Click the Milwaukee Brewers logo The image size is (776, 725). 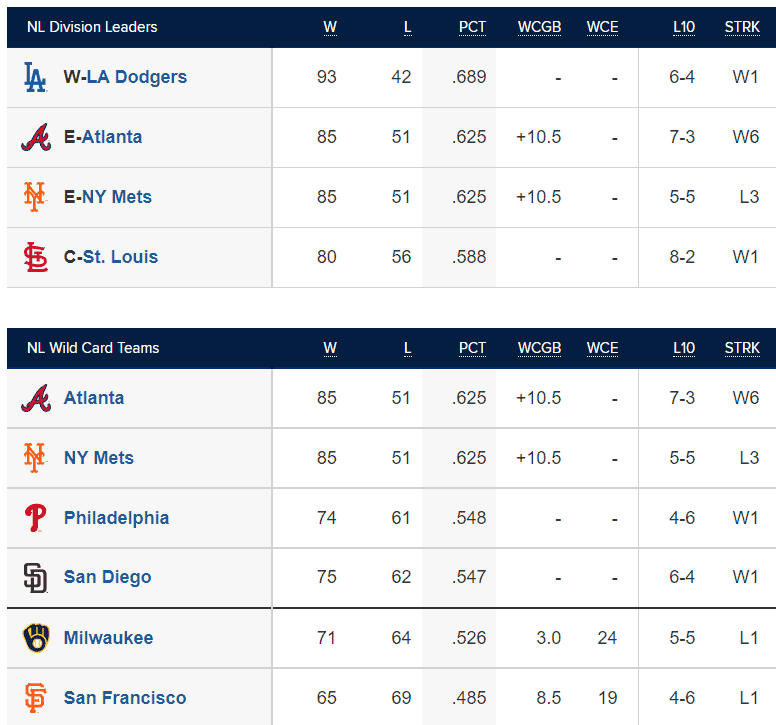click(x=36, y=638)
